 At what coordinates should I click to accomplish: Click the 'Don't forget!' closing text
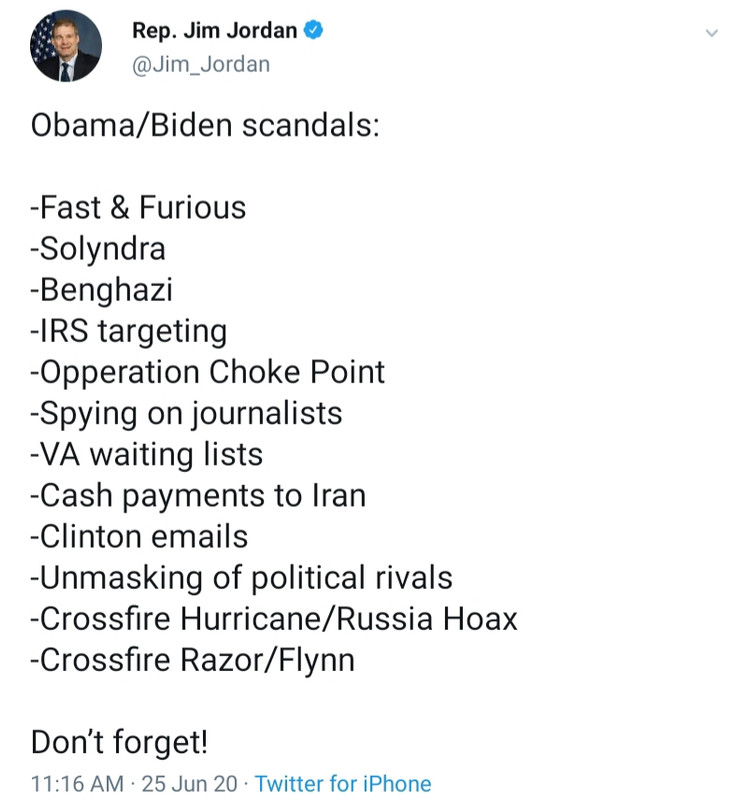pyautogui.click(x=120, y=742)
